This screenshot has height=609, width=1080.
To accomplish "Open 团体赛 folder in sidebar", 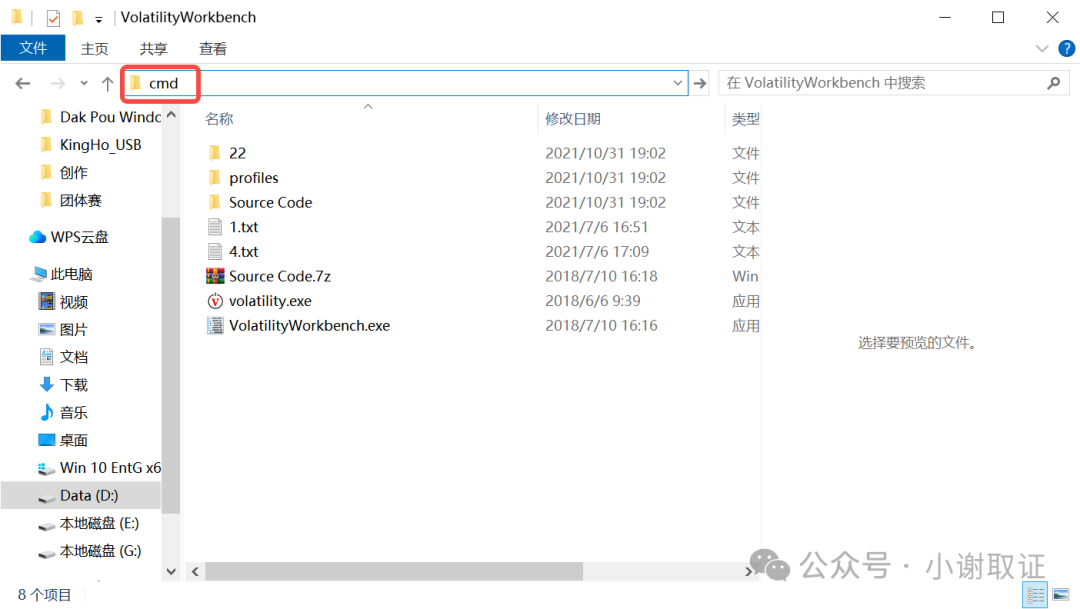I will (x=81, y=200).
